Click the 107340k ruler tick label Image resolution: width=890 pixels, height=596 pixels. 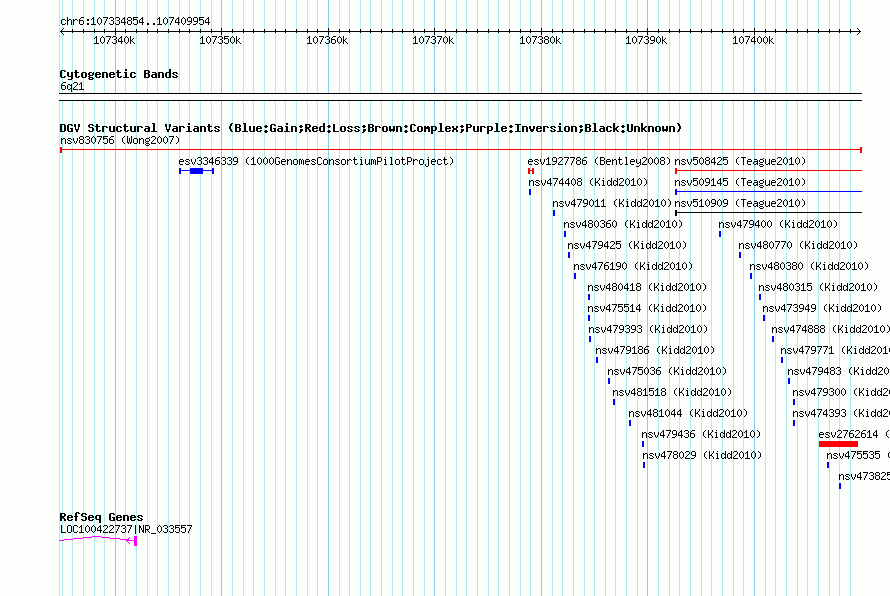(114, 40)
